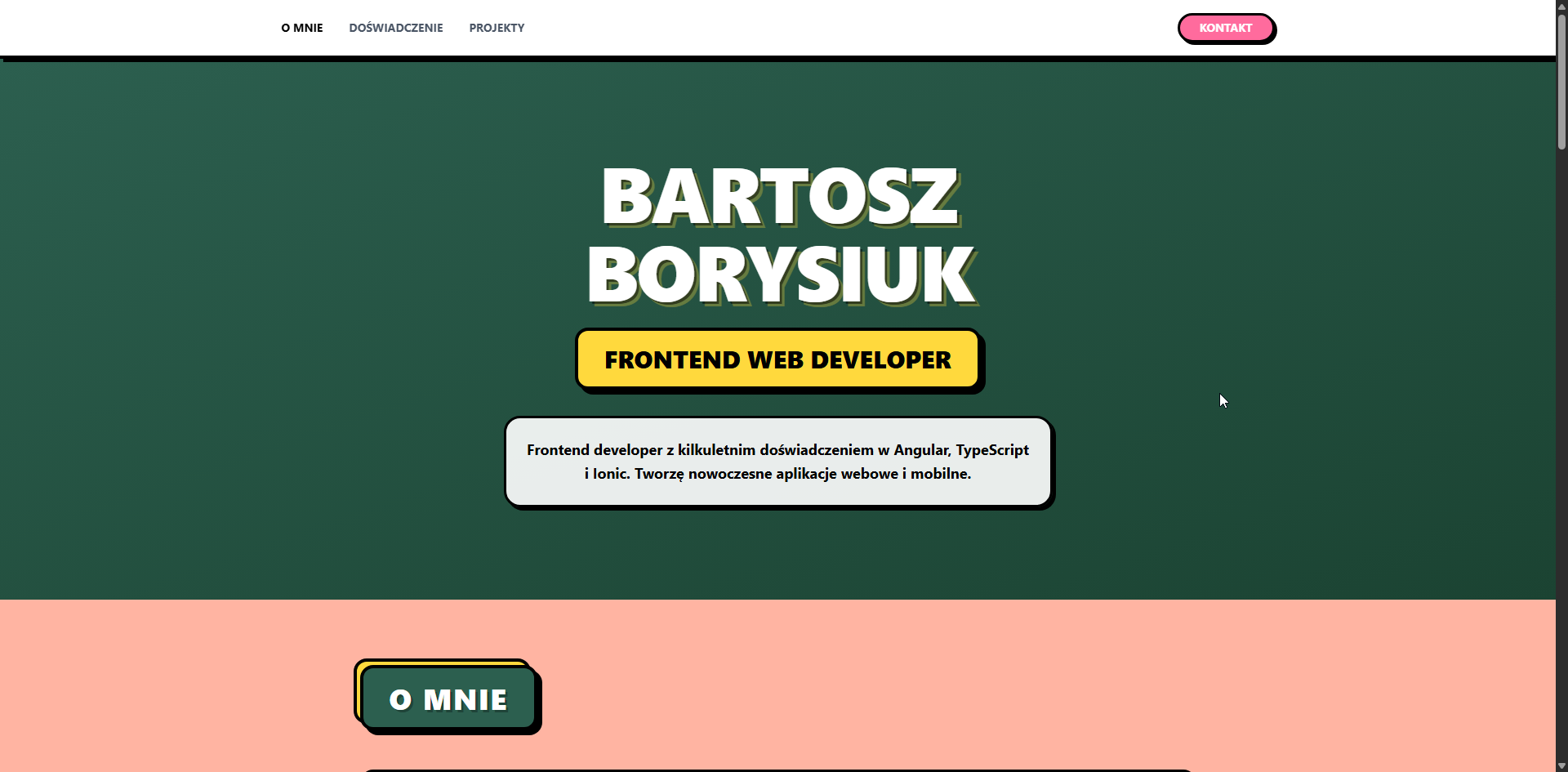Click inside the dark green hero area

245,327
